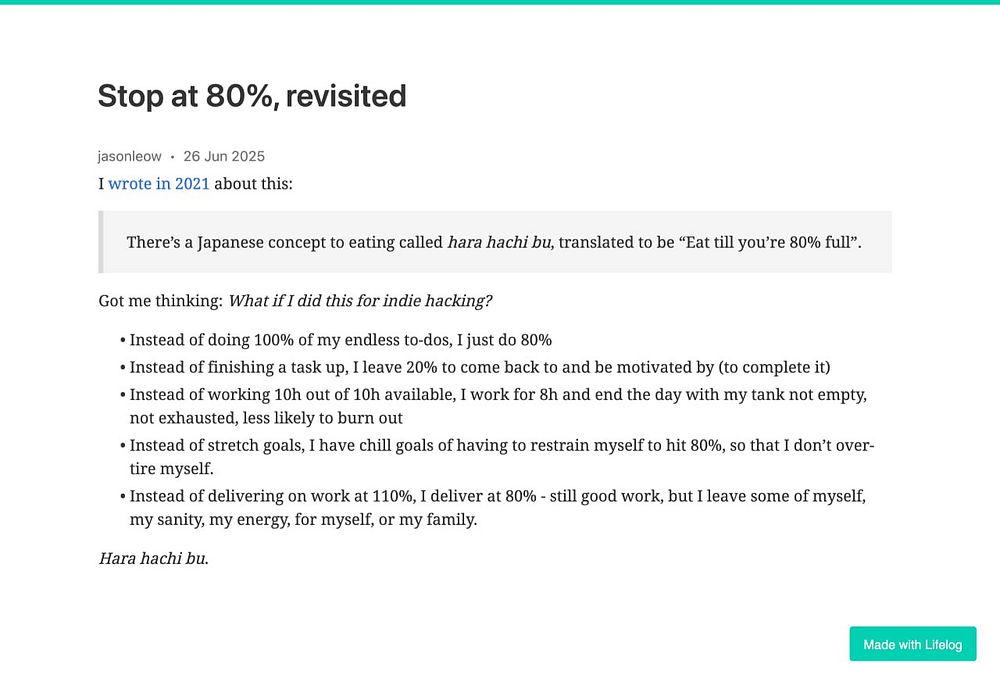
Task: Click the teal bar at the page top
Action: (x=500, y=2)
